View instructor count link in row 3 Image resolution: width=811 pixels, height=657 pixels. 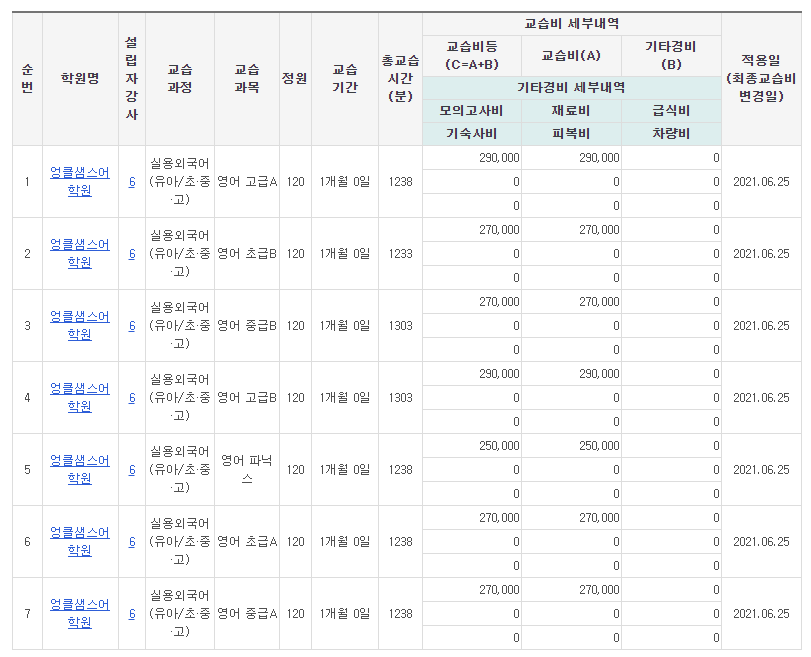coord(131,326)
